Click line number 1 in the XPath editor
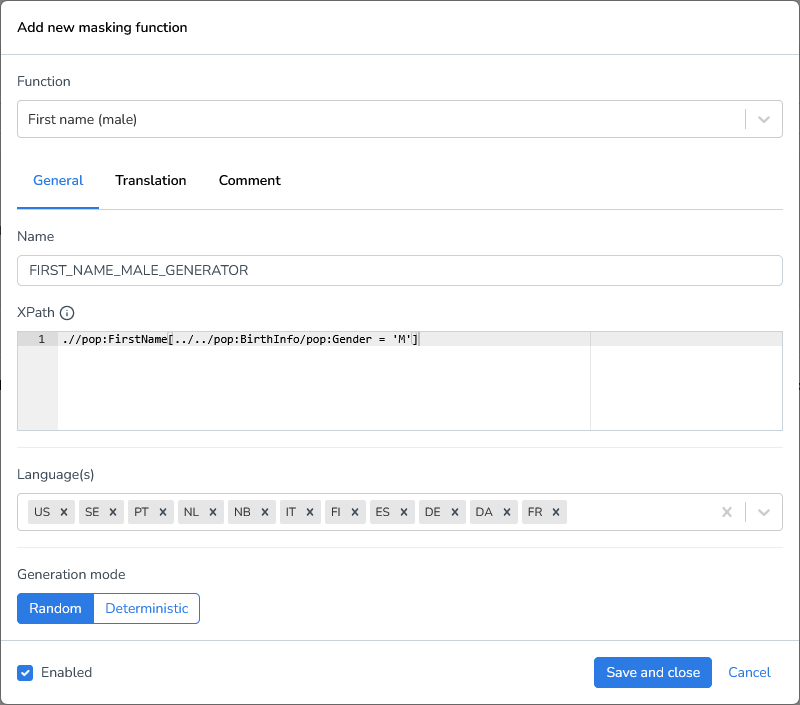Viewport: 800px width, 705px height. [38, 339]
